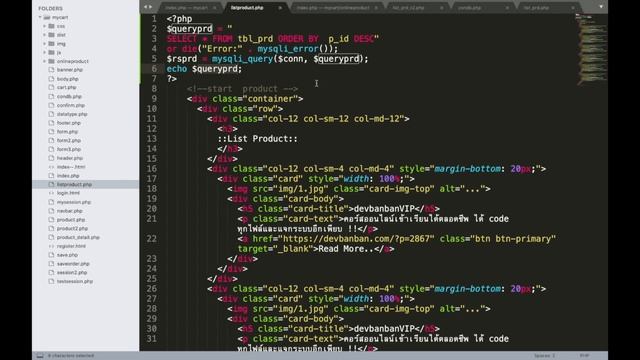
Task: Click the banner.php file icon
Action: point(51,70)
